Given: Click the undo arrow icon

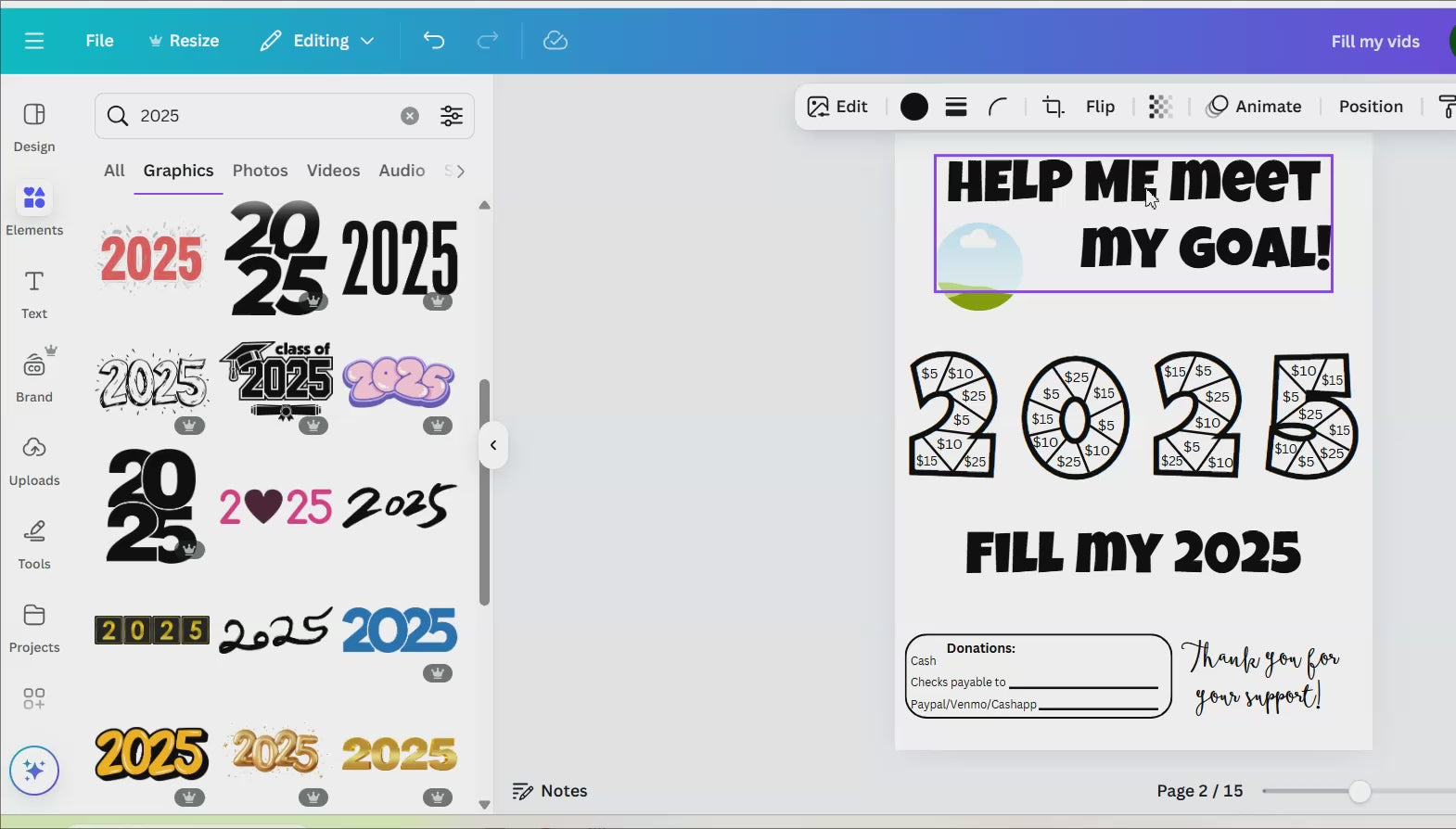Looking at the screenshot, I should [x=434, y=41].
